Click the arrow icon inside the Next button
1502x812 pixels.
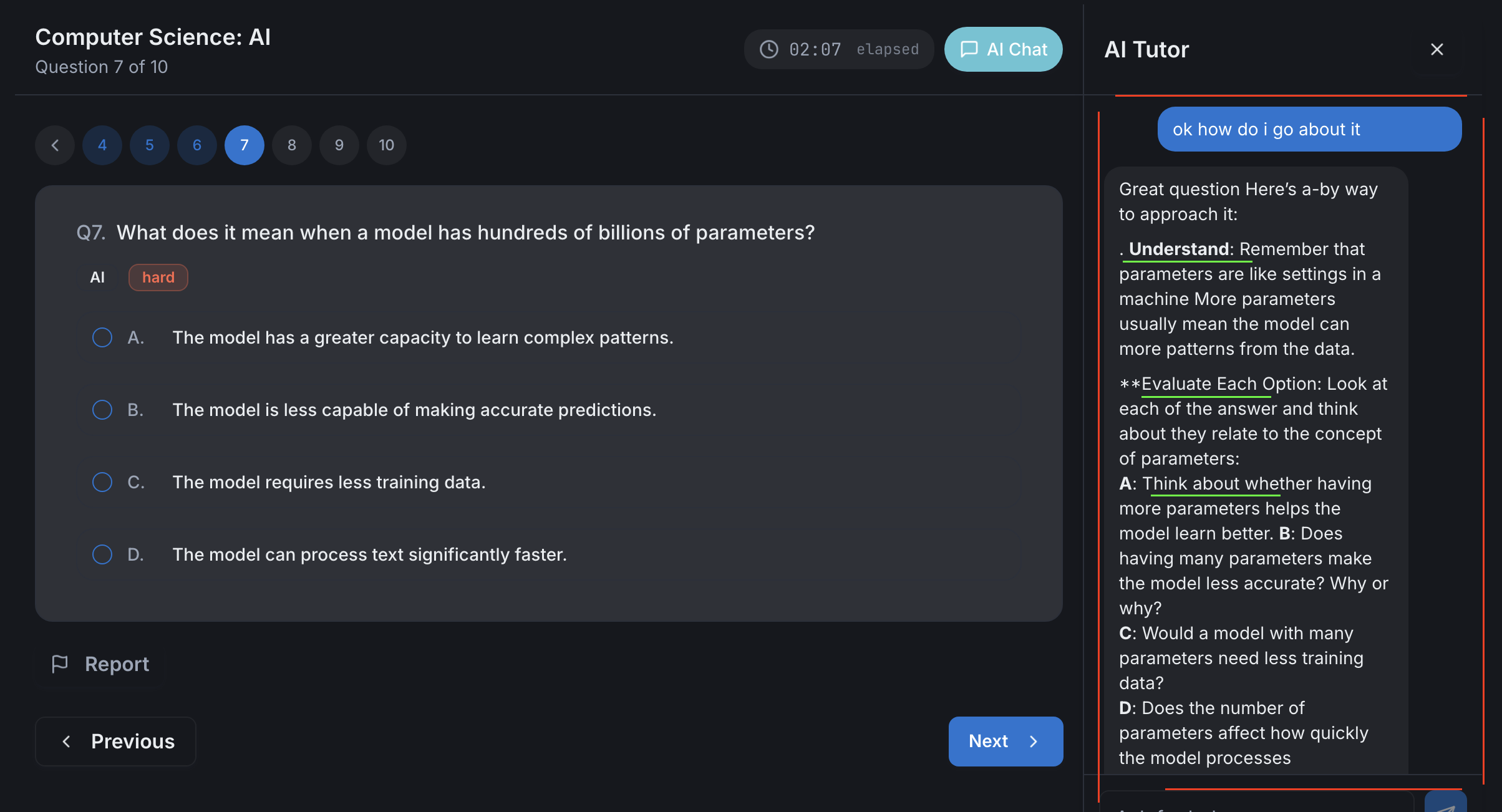point(1034,742)
